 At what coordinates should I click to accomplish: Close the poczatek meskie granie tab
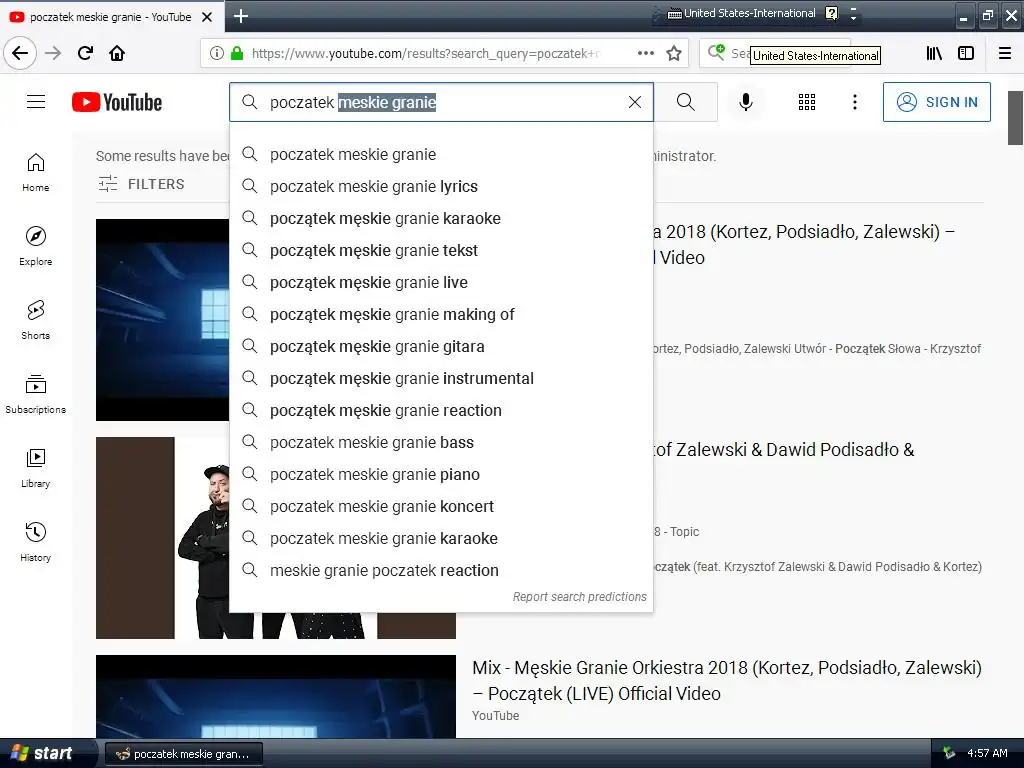(x=207, y=17)
